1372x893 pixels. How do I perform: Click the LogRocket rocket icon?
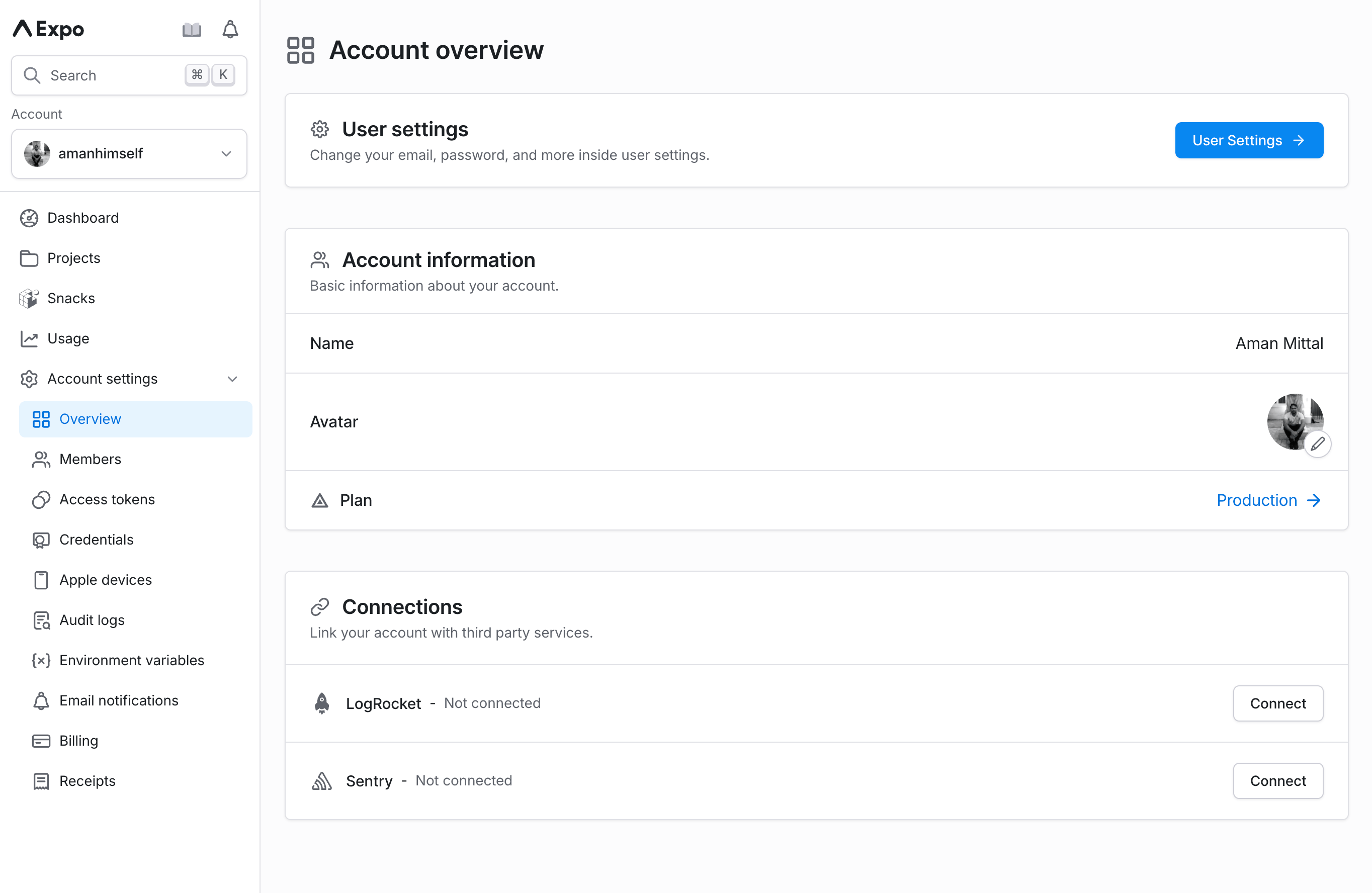(x=322, y=703)
